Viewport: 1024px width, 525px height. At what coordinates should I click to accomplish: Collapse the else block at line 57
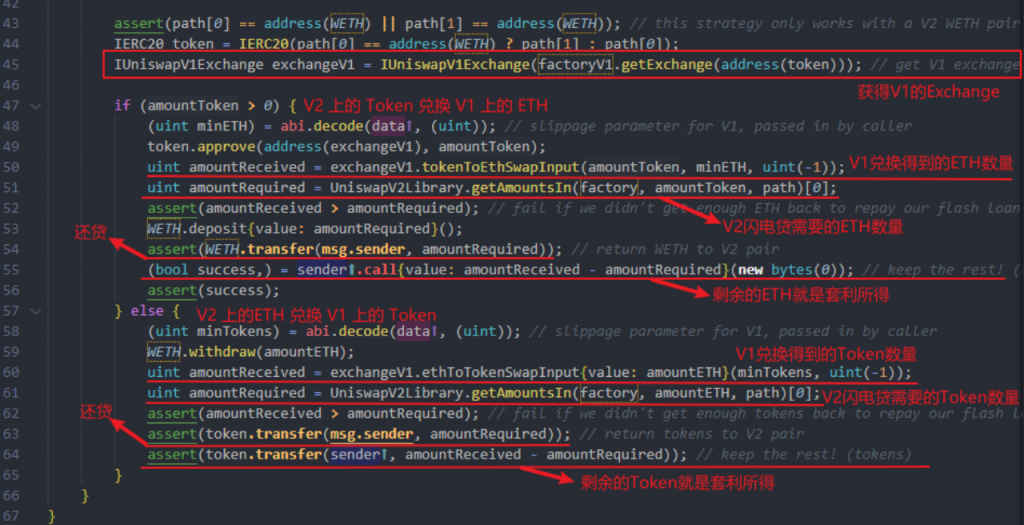coord(35,311)
